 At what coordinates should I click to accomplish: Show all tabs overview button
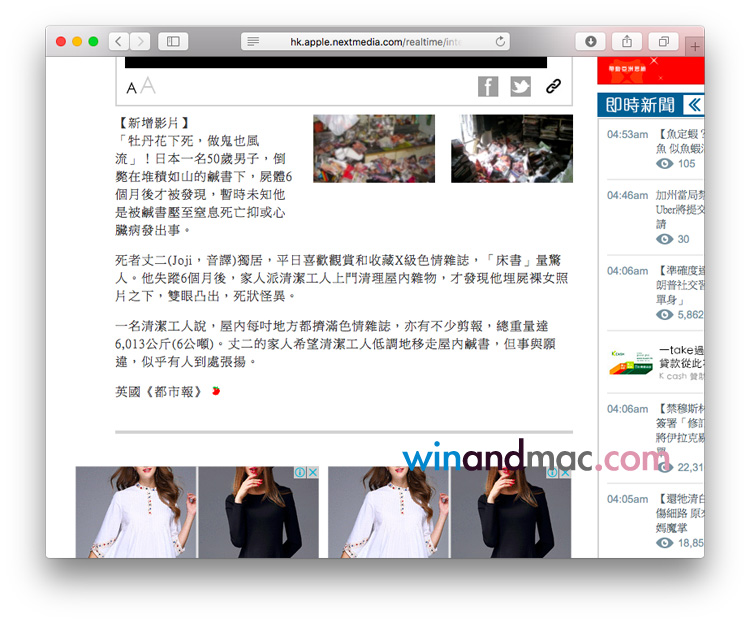point(662,41)
